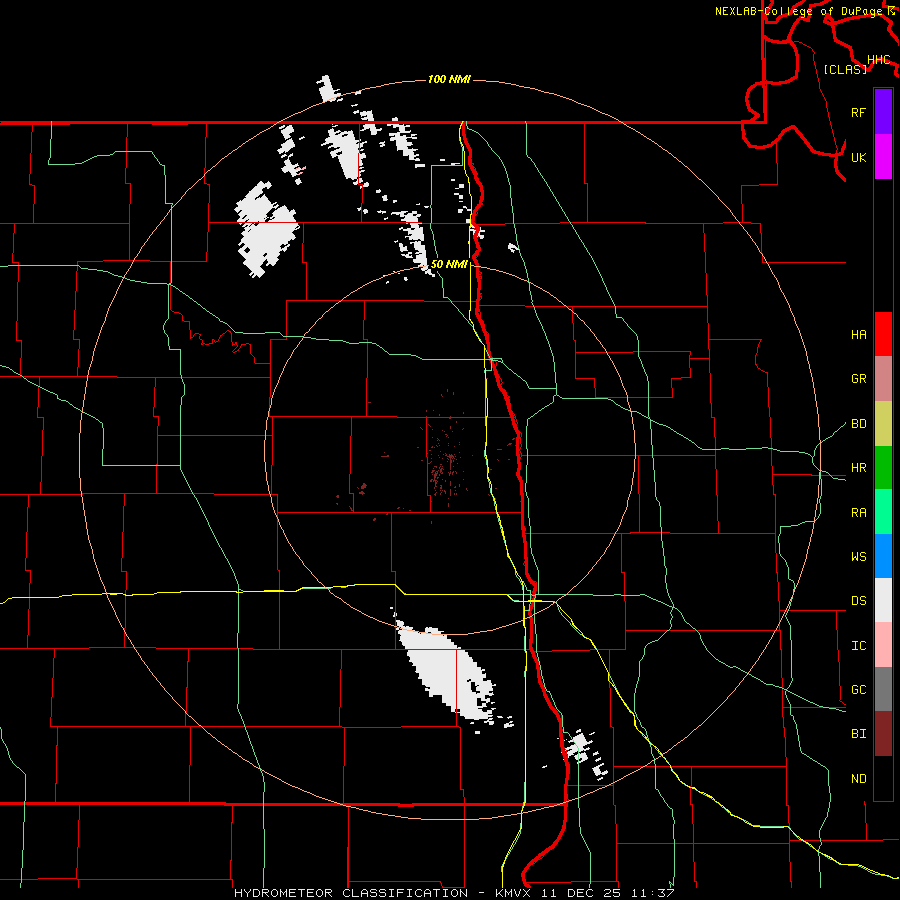Click the '100 NMI' range ring label
This screenshot has width=900, height=900.
(449, 79)
